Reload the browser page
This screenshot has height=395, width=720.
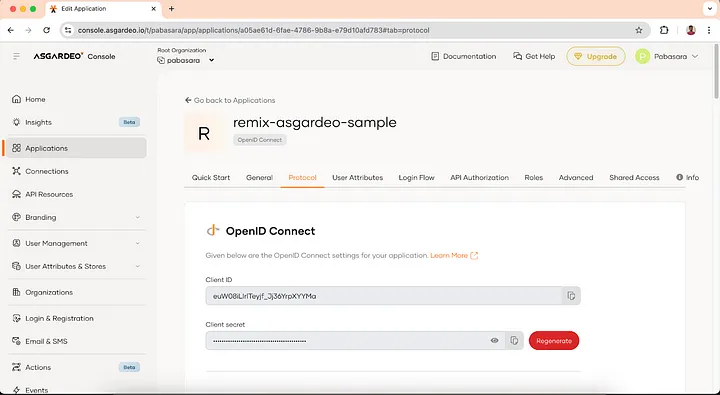click(46, 30)
